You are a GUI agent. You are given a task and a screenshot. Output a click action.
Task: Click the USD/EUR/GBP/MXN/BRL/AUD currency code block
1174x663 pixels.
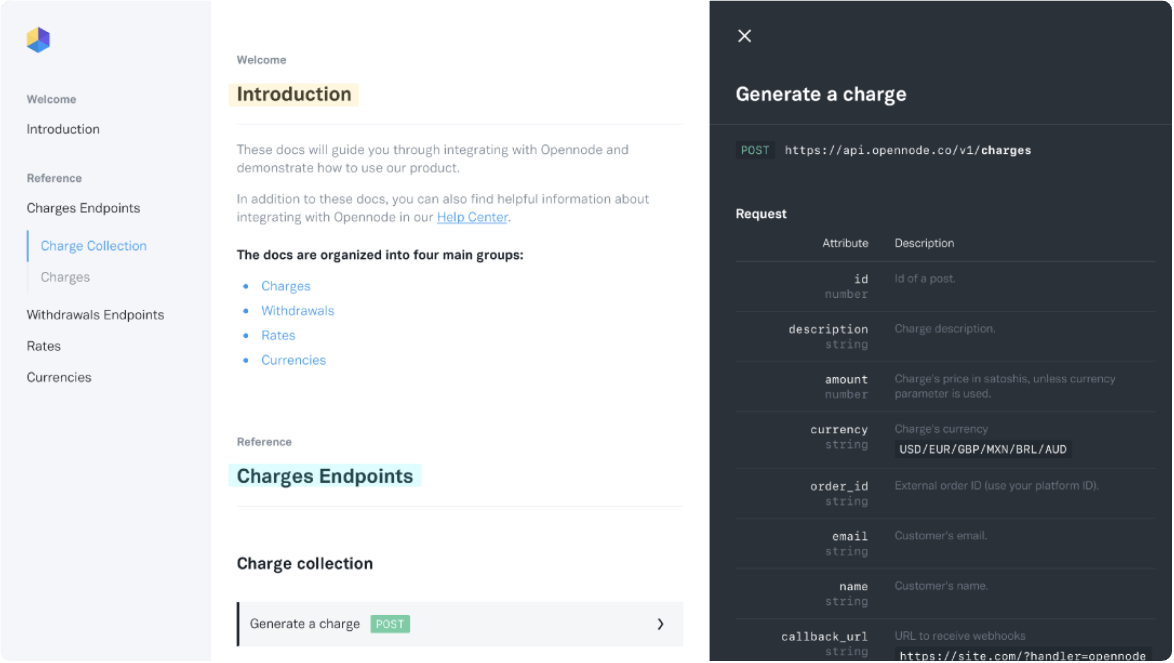(x=982, y=450)
